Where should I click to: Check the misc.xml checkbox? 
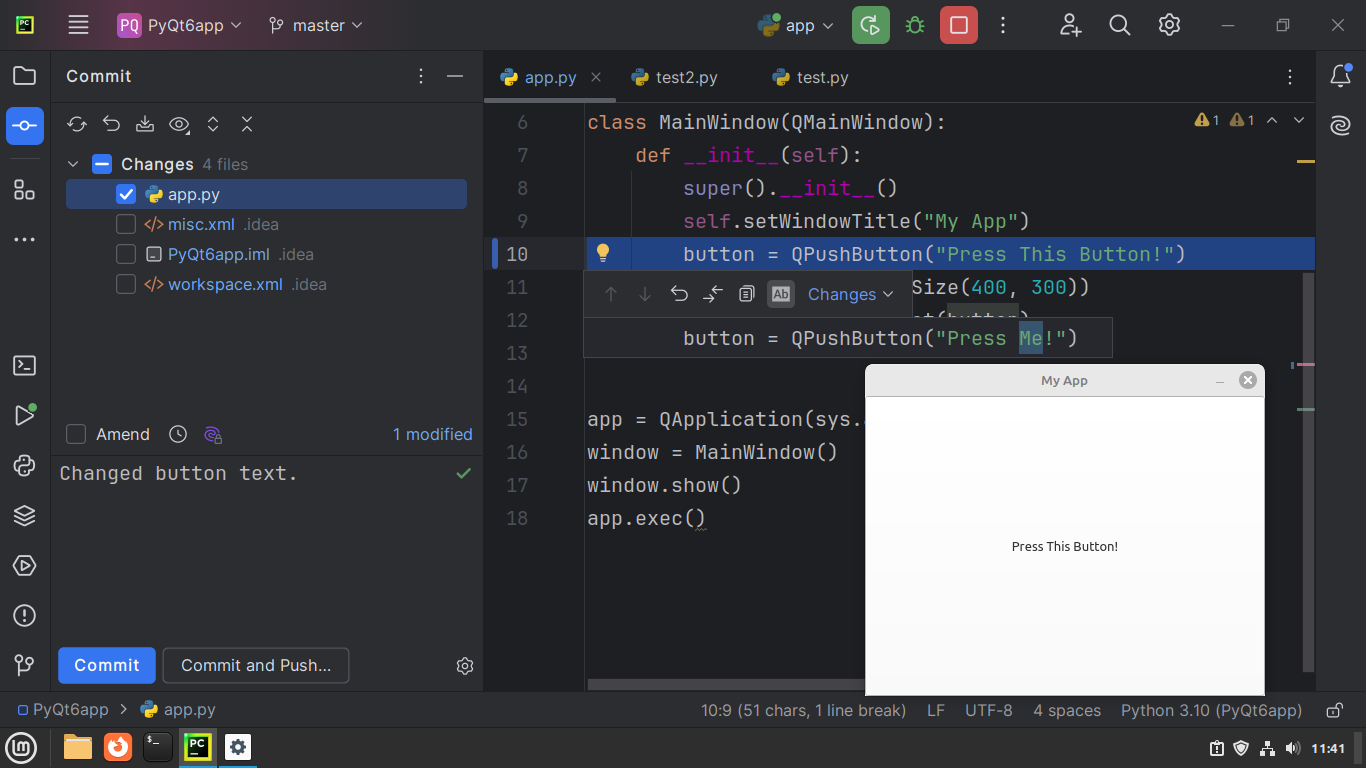point(126,224)
